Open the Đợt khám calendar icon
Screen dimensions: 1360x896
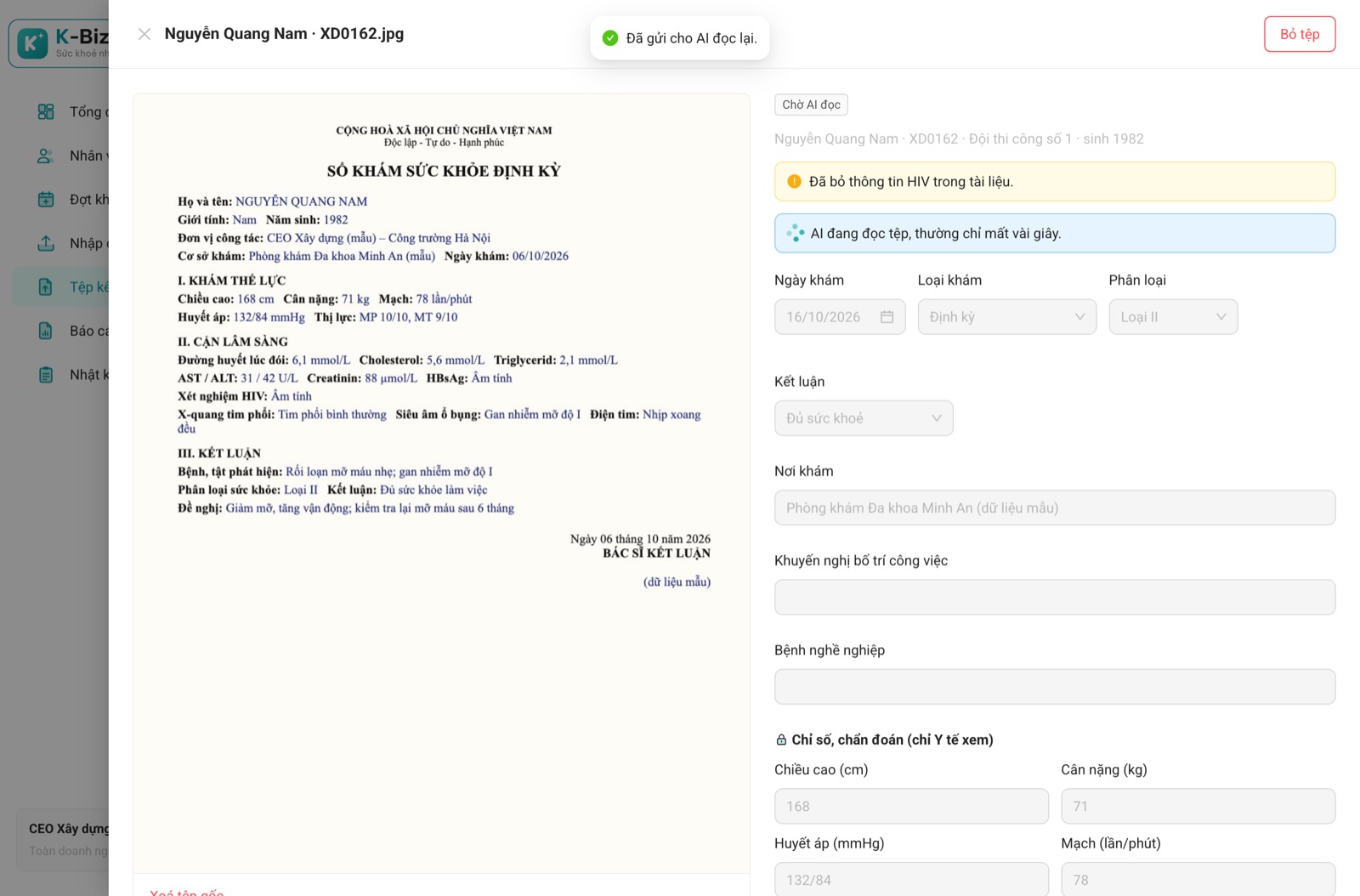pyautogui.click(x=46, y=200)
